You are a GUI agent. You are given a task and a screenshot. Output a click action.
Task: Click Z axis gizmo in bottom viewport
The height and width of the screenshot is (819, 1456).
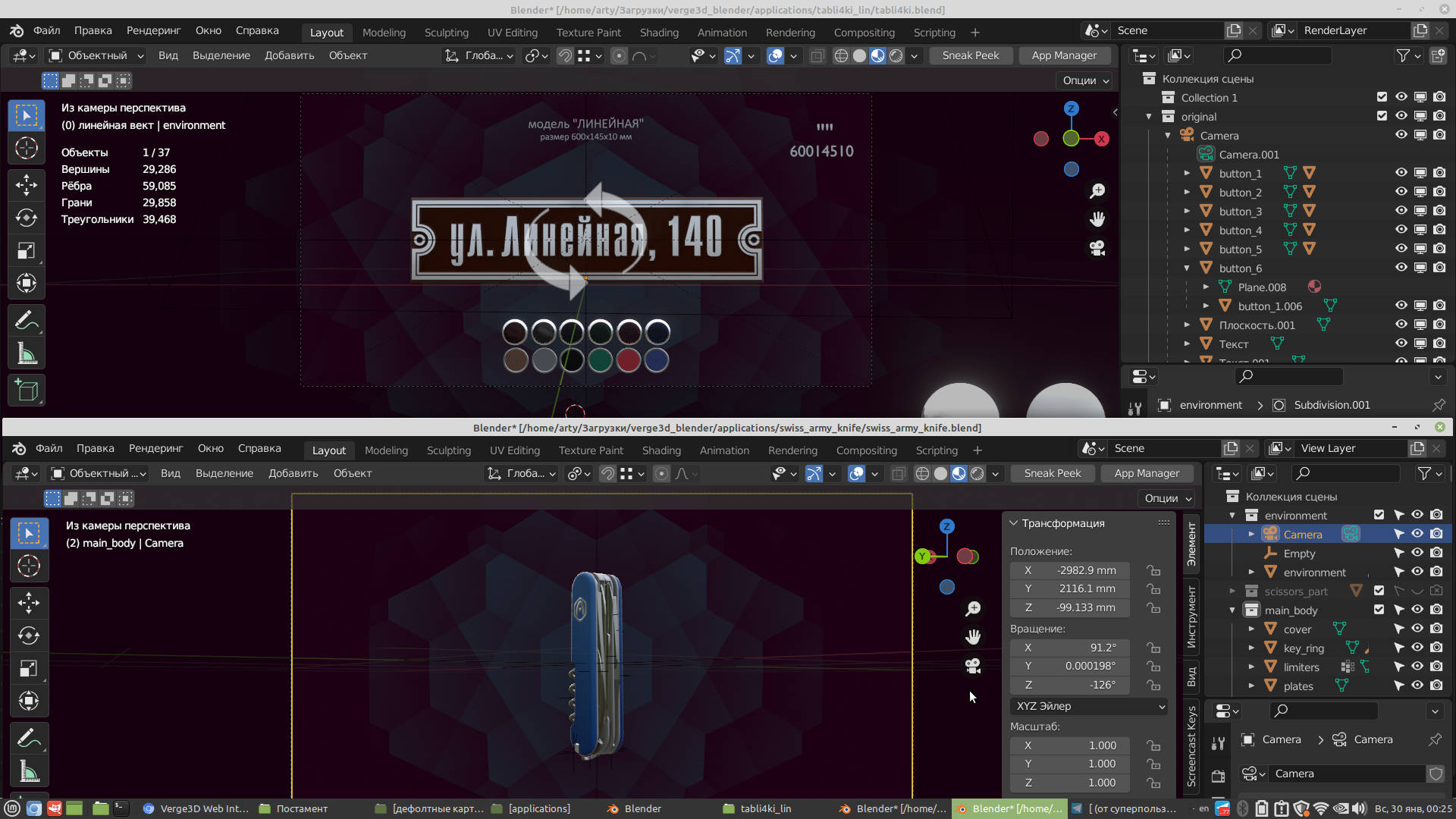946,526
